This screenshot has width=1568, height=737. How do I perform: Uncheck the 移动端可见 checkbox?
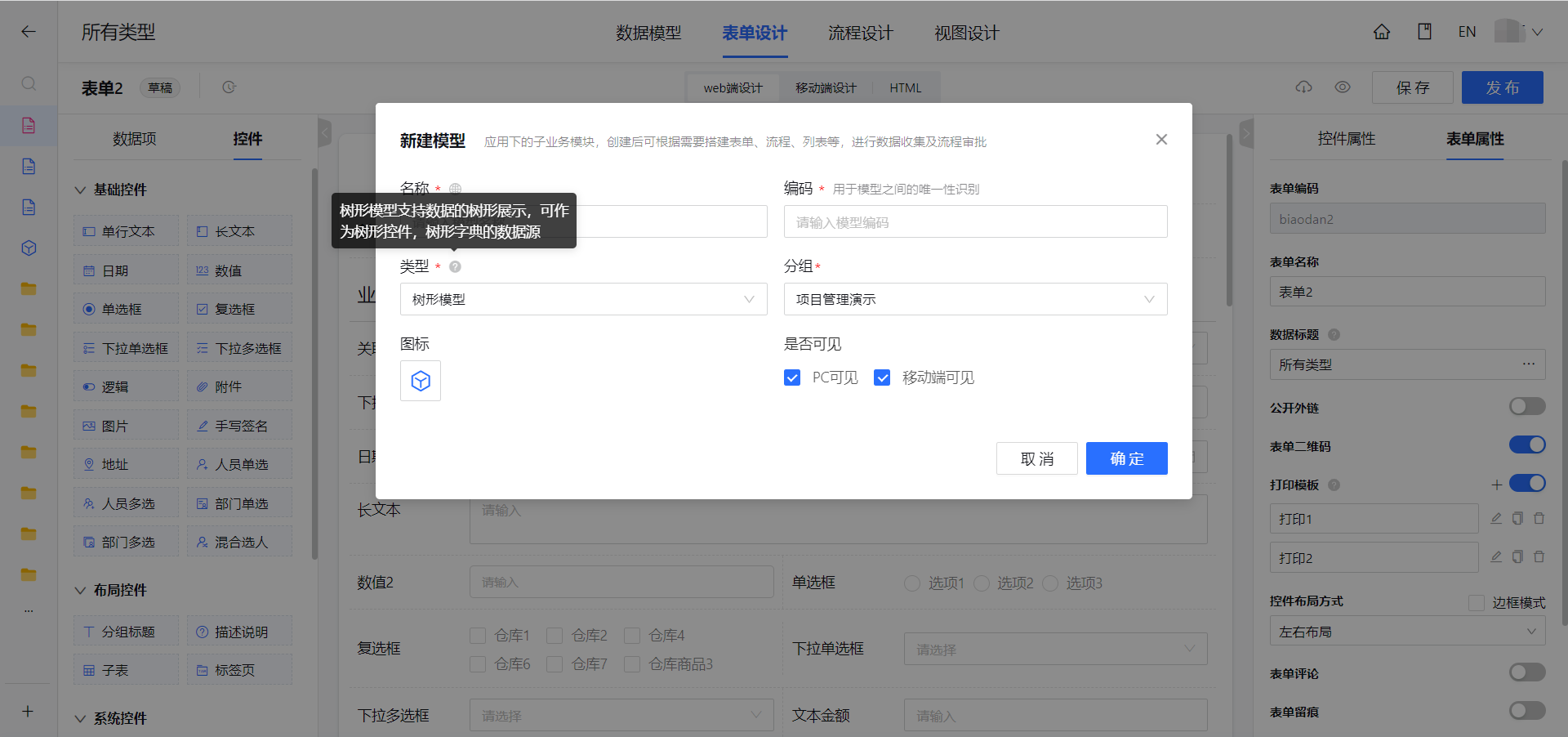[882, 377]
